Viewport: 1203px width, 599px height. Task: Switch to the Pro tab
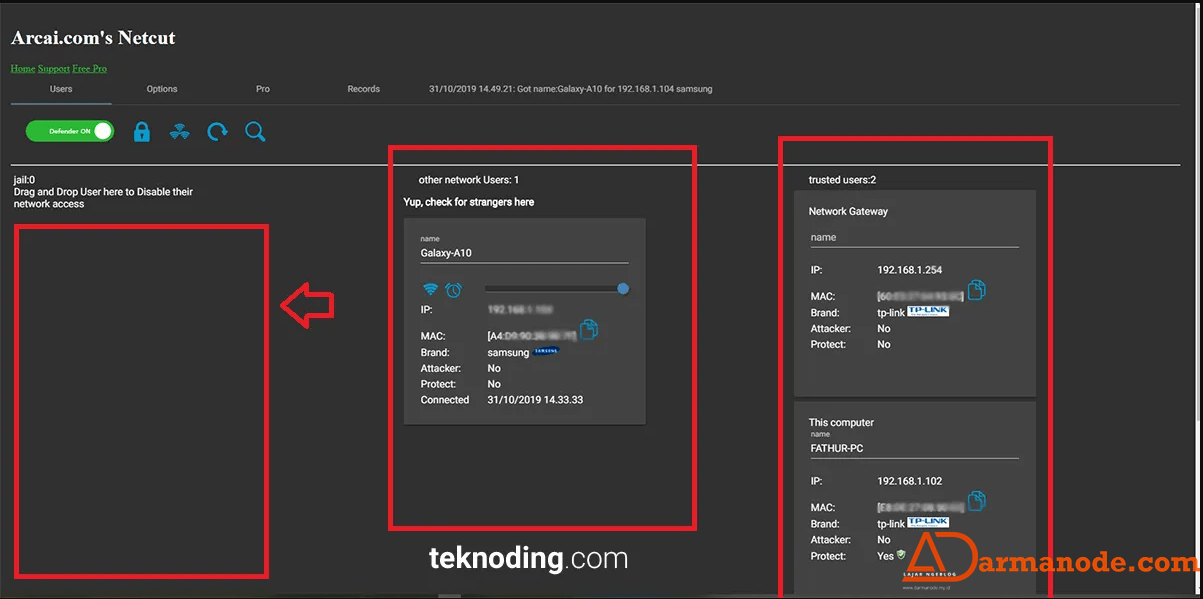pos(263,89)
